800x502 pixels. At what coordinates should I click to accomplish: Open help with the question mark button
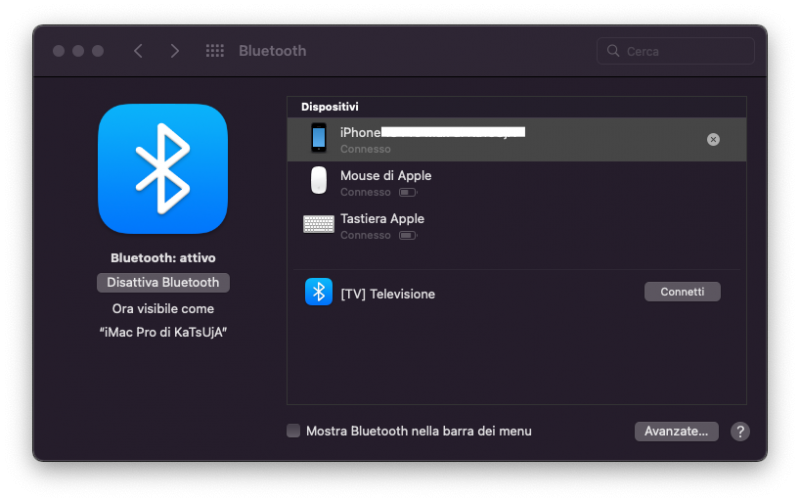pos(740,432)
